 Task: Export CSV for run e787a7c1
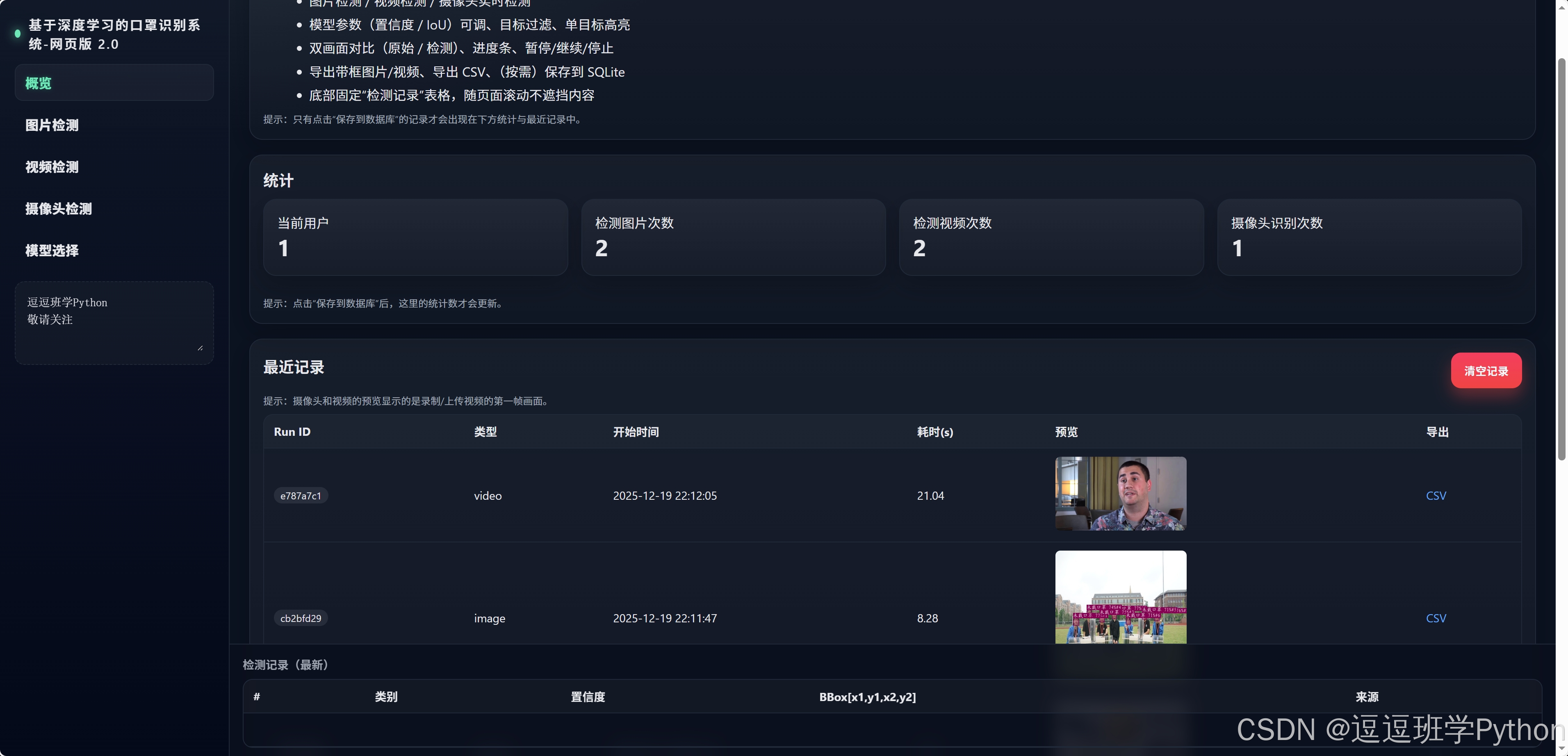click(1435, 496)
